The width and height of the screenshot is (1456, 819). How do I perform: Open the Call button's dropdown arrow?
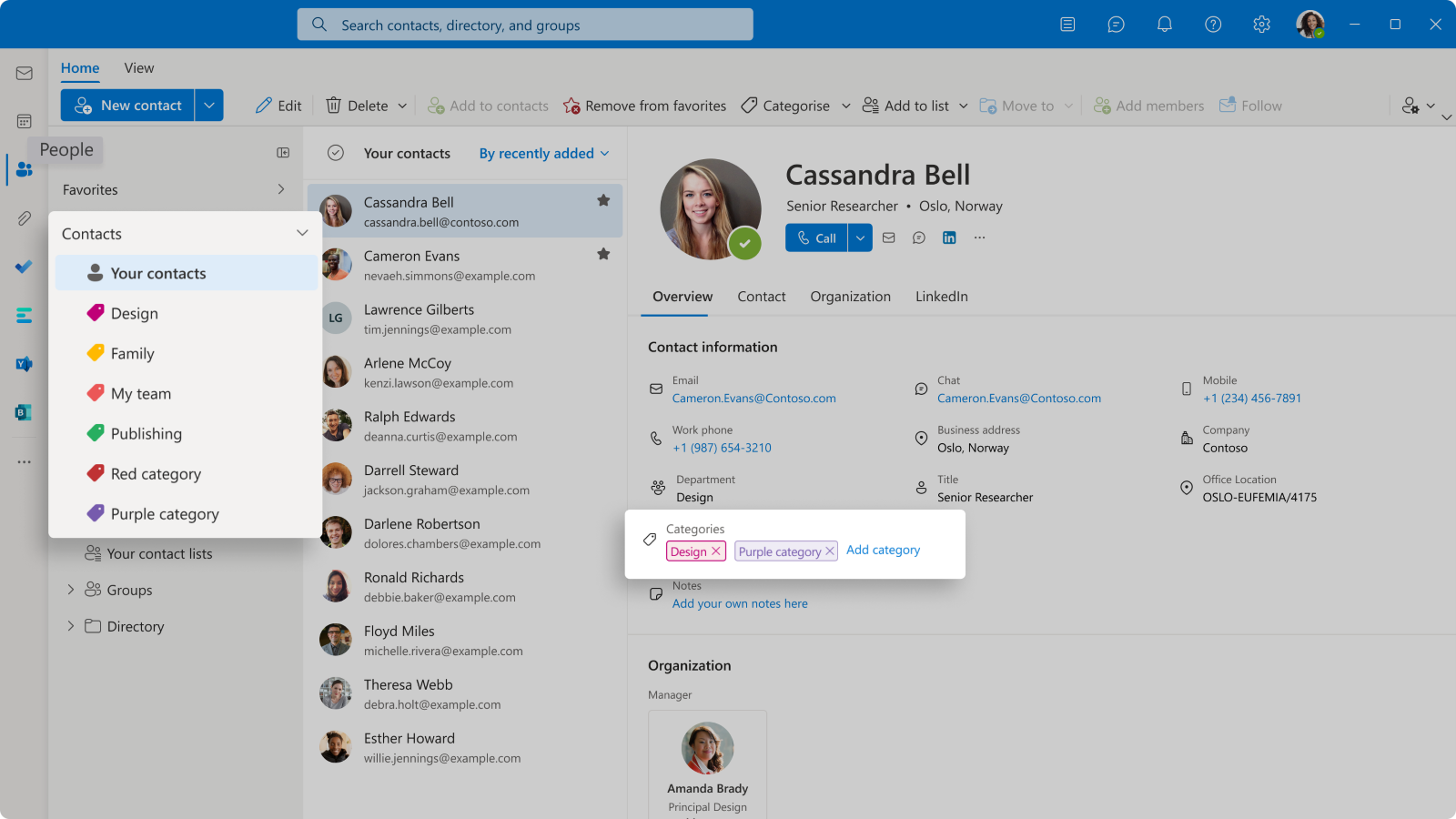point(860,238)
